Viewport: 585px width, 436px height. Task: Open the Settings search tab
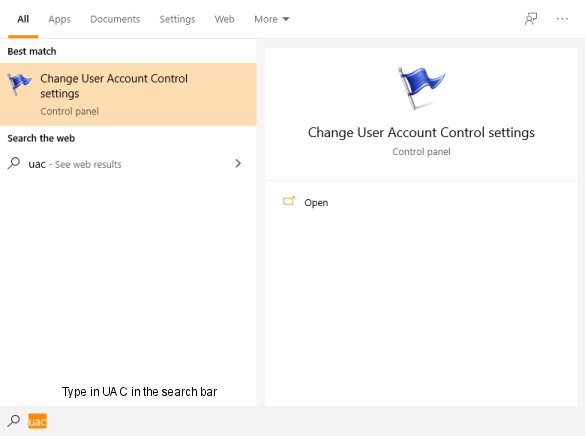[x=177, y=19]
